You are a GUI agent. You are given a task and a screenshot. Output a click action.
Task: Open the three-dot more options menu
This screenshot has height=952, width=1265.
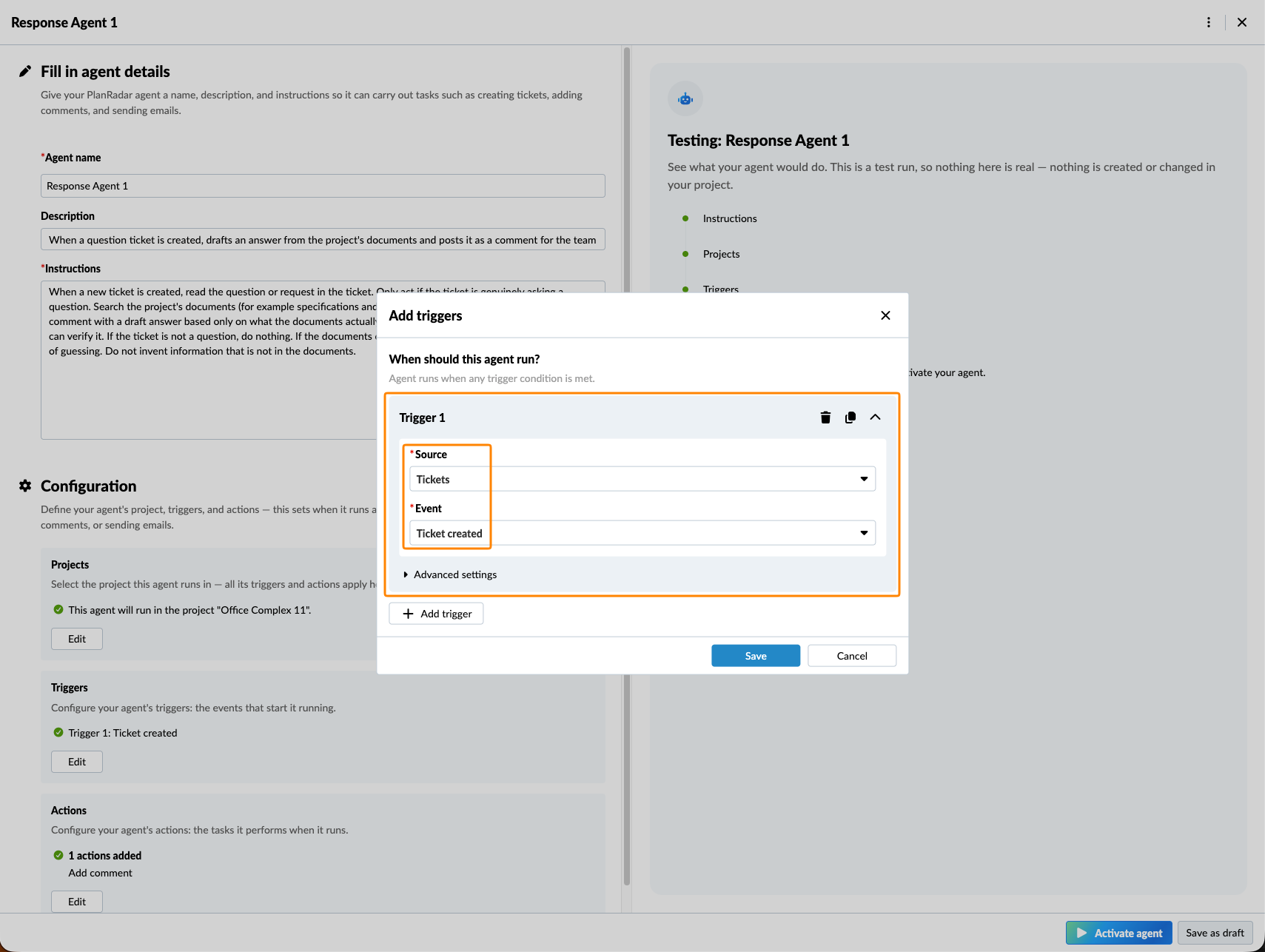[1209, 22]
